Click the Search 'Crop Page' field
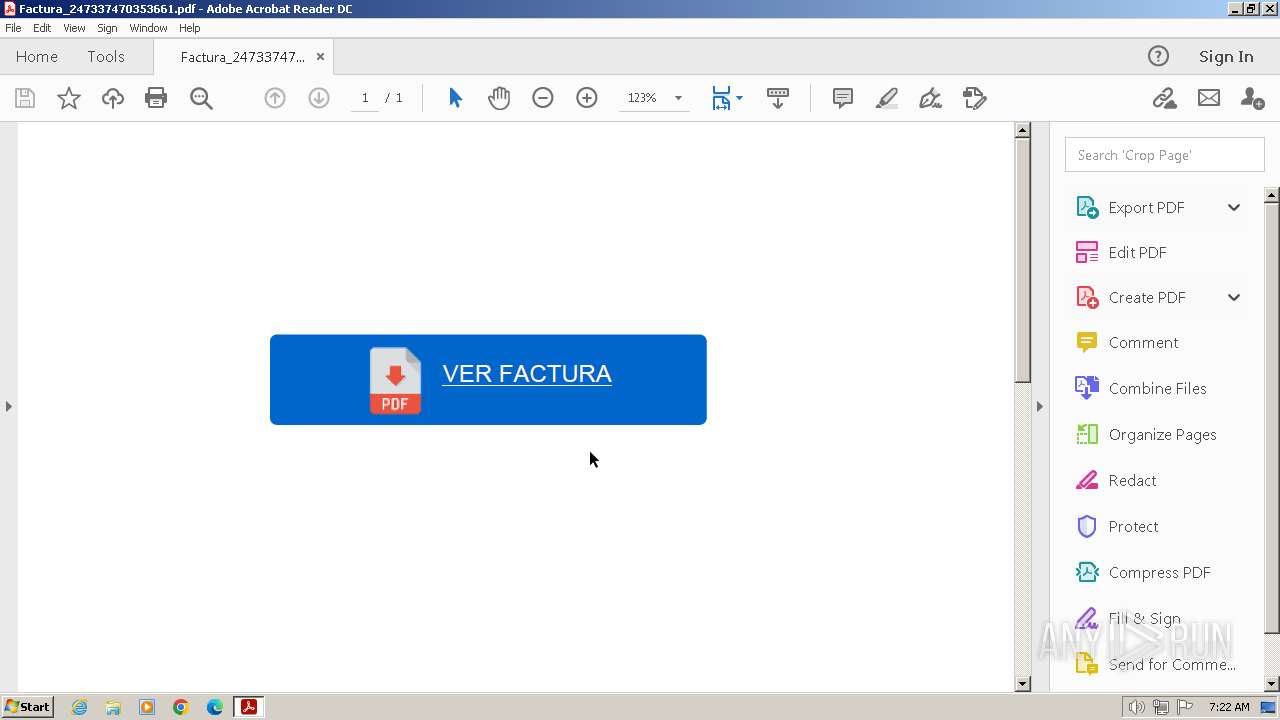Screen dimensions: 1280x720 [1164, 155]
